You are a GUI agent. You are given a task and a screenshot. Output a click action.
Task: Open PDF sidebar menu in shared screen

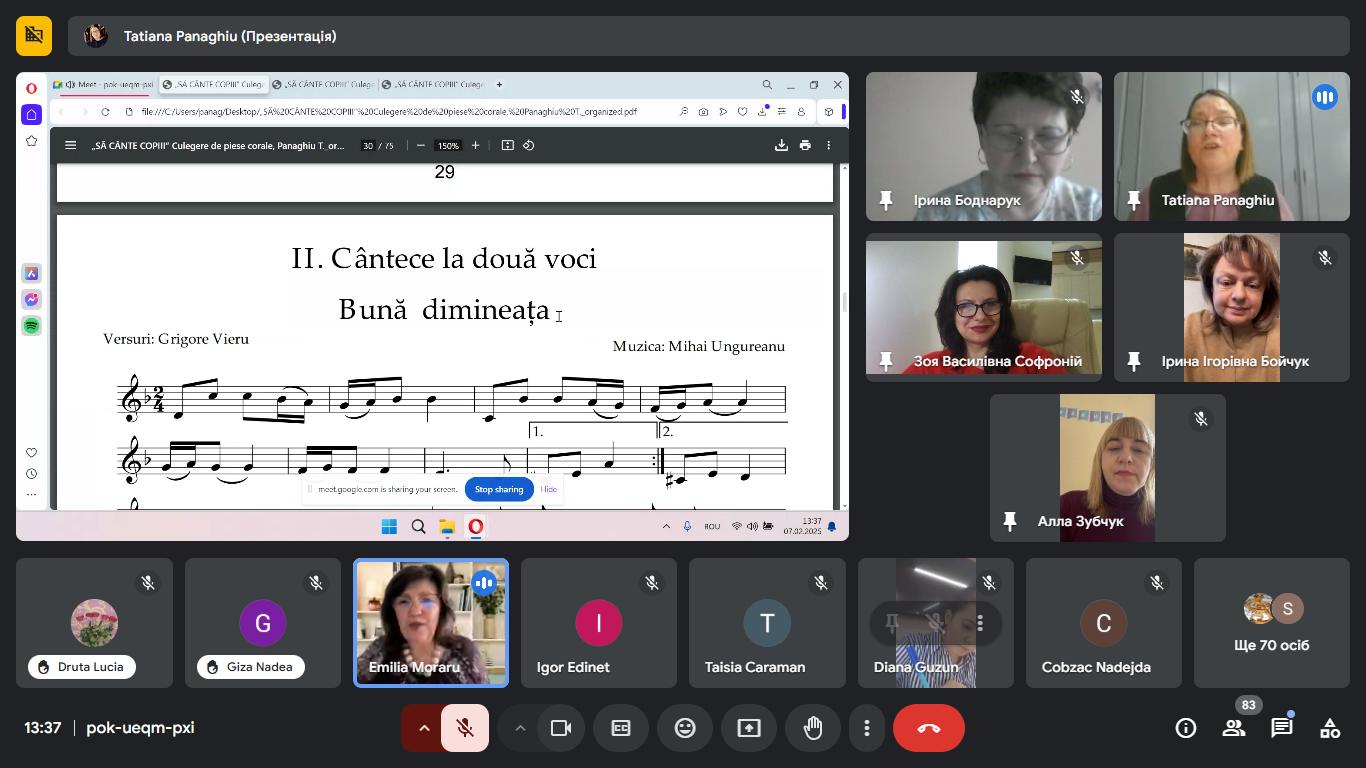70,145
